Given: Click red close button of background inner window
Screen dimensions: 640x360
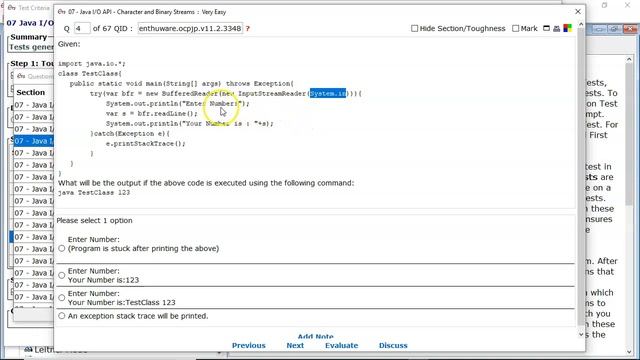Looking at the screenshot, I should (630, 29).
